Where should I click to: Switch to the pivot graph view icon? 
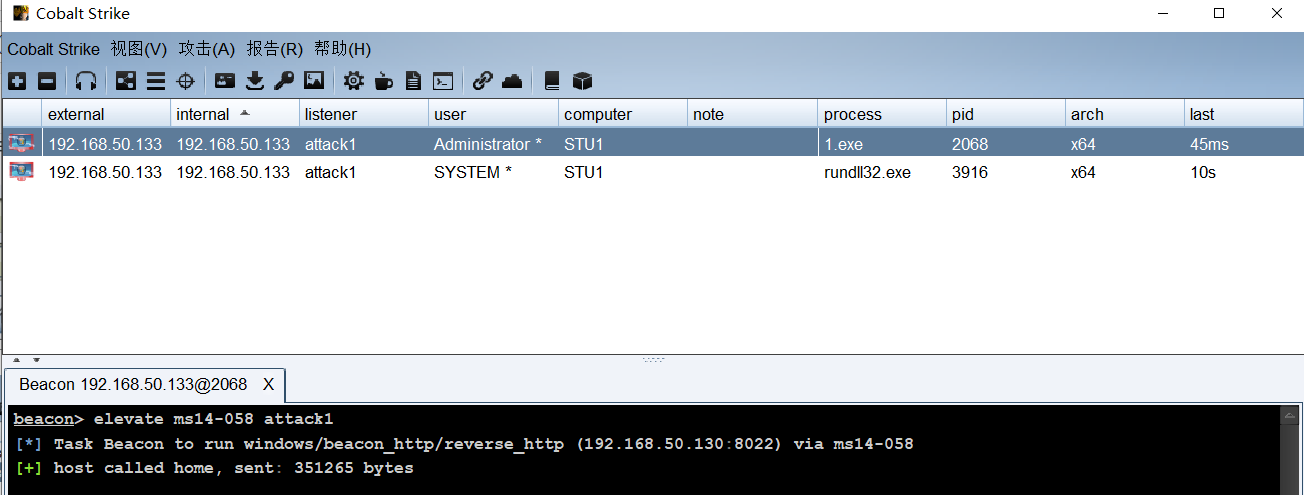coord(126,81)
